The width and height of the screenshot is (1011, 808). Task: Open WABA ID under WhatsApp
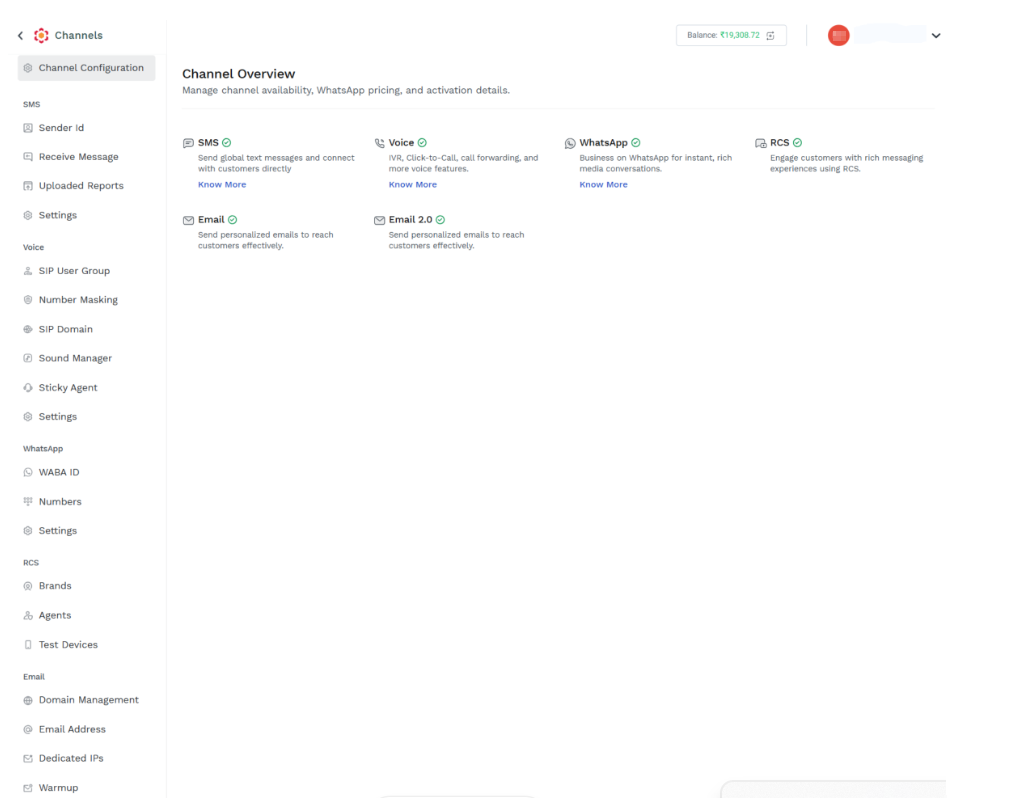[x=59, y=473]
